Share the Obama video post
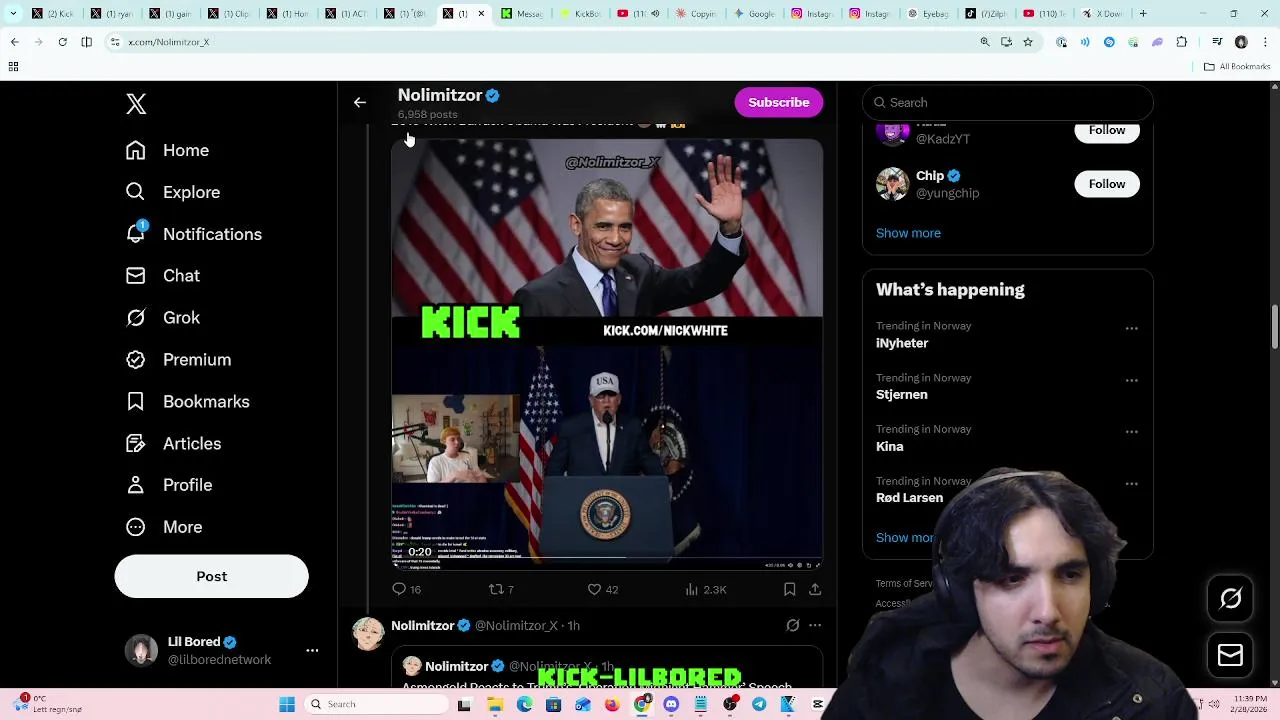This screenshot has height=720, width=1280. click(x=815, y=589)
